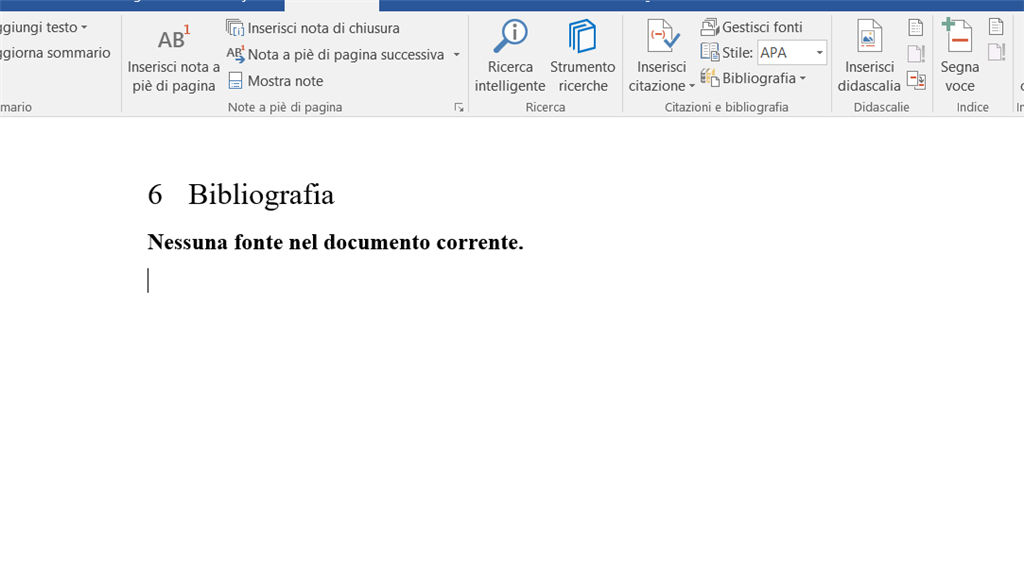Click Aggiorna sommario
The height and width of the screenshot is (575, 1024).
tap(55, 53)
